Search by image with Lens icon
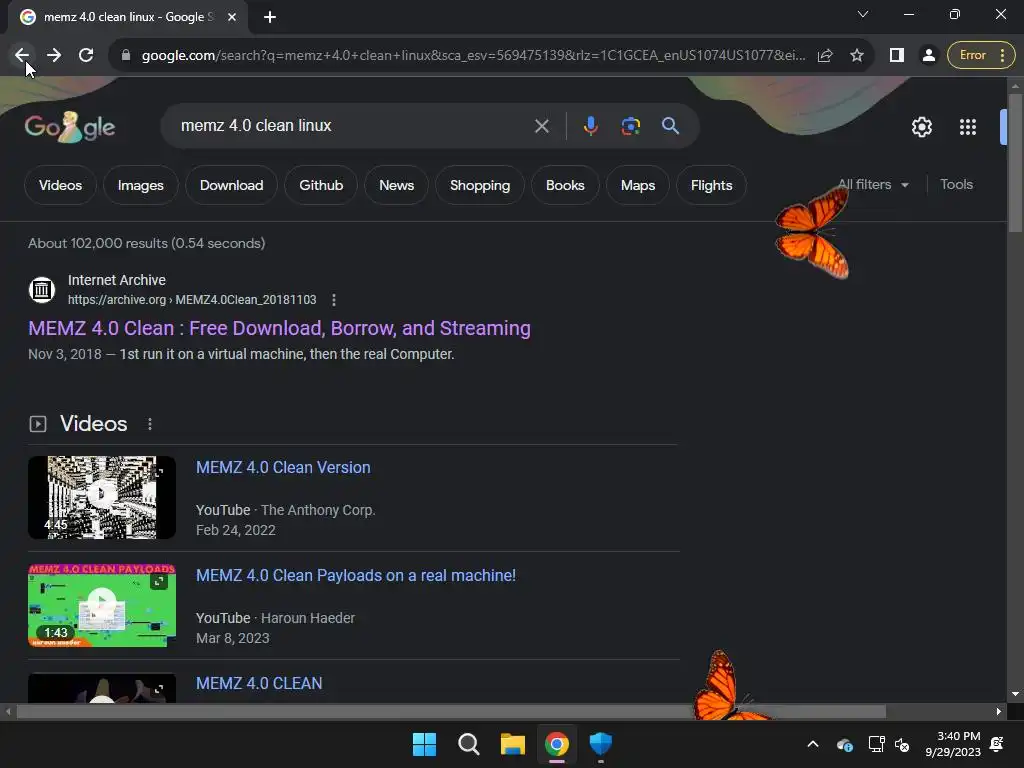This screenshot has width=1024, height=768. (x=630, y=126)
